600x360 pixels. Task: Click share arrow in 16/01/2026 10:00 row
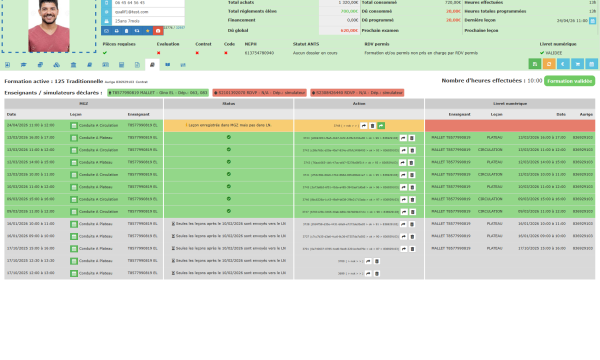coord(403,224)
